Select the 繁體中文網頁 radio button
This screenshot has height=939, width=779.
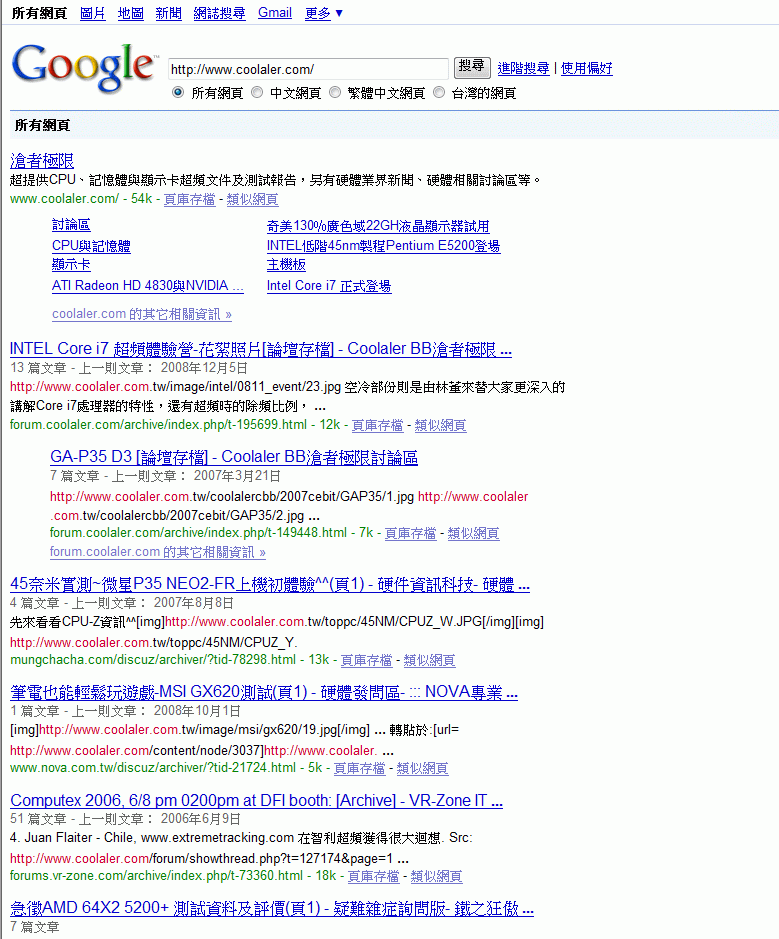(335, 93)
